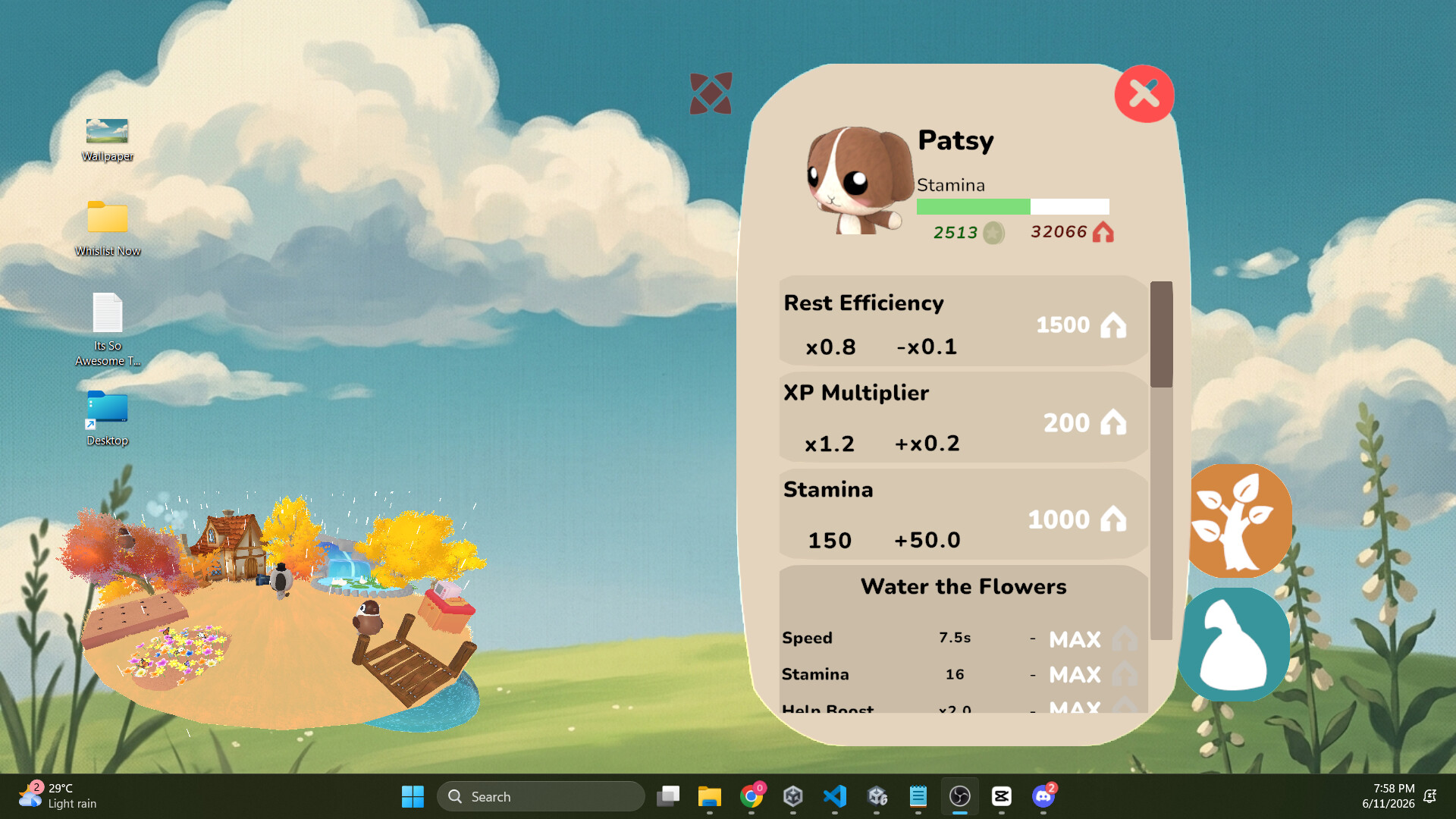The height and width of the screenshot is (819, 1456).
Task: Open CapCut from taskbar
Action: coord(1002,796)
